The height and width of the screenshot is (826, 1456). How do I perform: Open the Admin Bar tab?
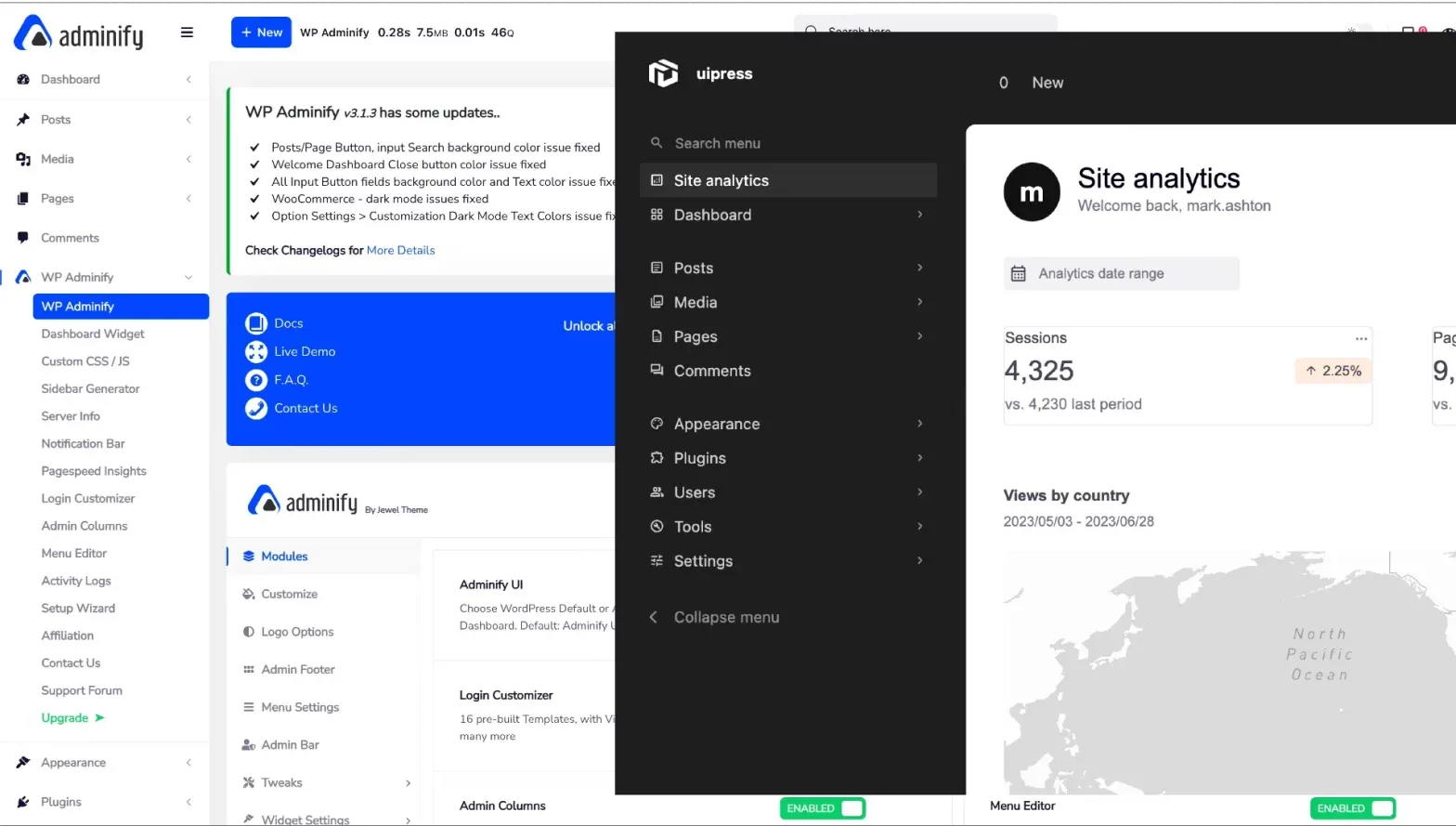click(x=322, y=745)
